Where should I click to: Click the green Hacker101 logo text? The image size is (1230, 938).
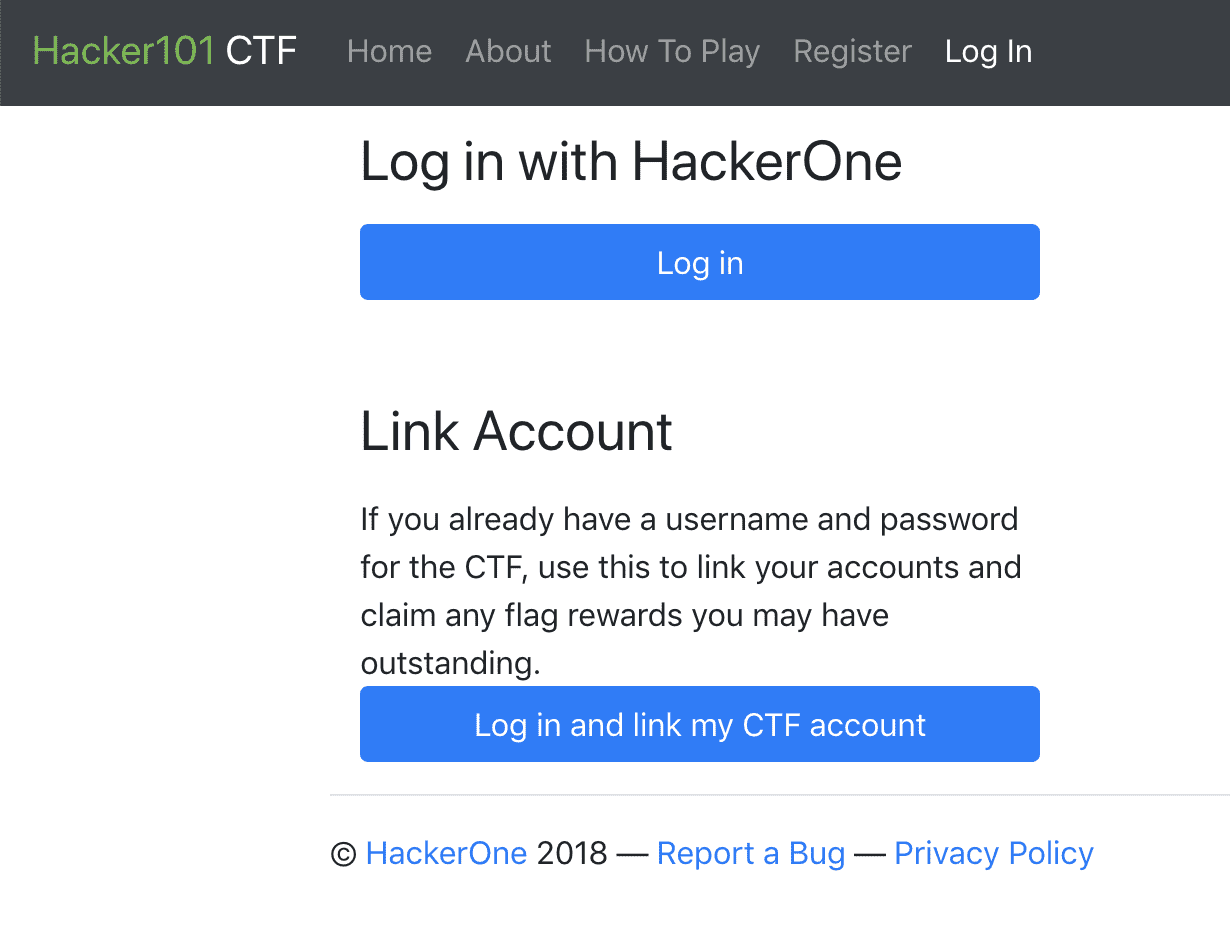(x=123, y=51)
